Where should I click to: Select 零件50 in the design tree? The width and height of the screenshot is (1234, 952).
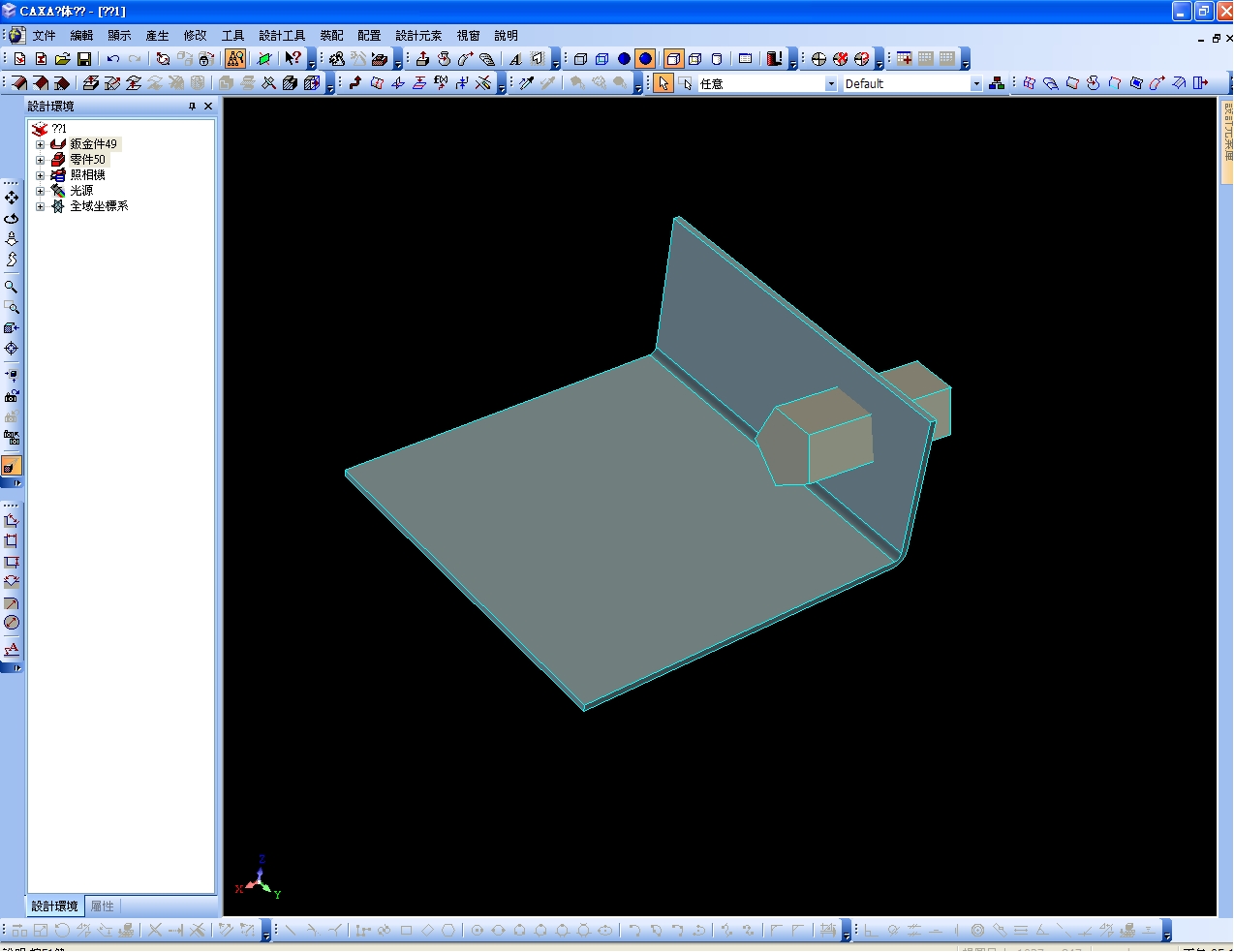(x=87, y=160)
